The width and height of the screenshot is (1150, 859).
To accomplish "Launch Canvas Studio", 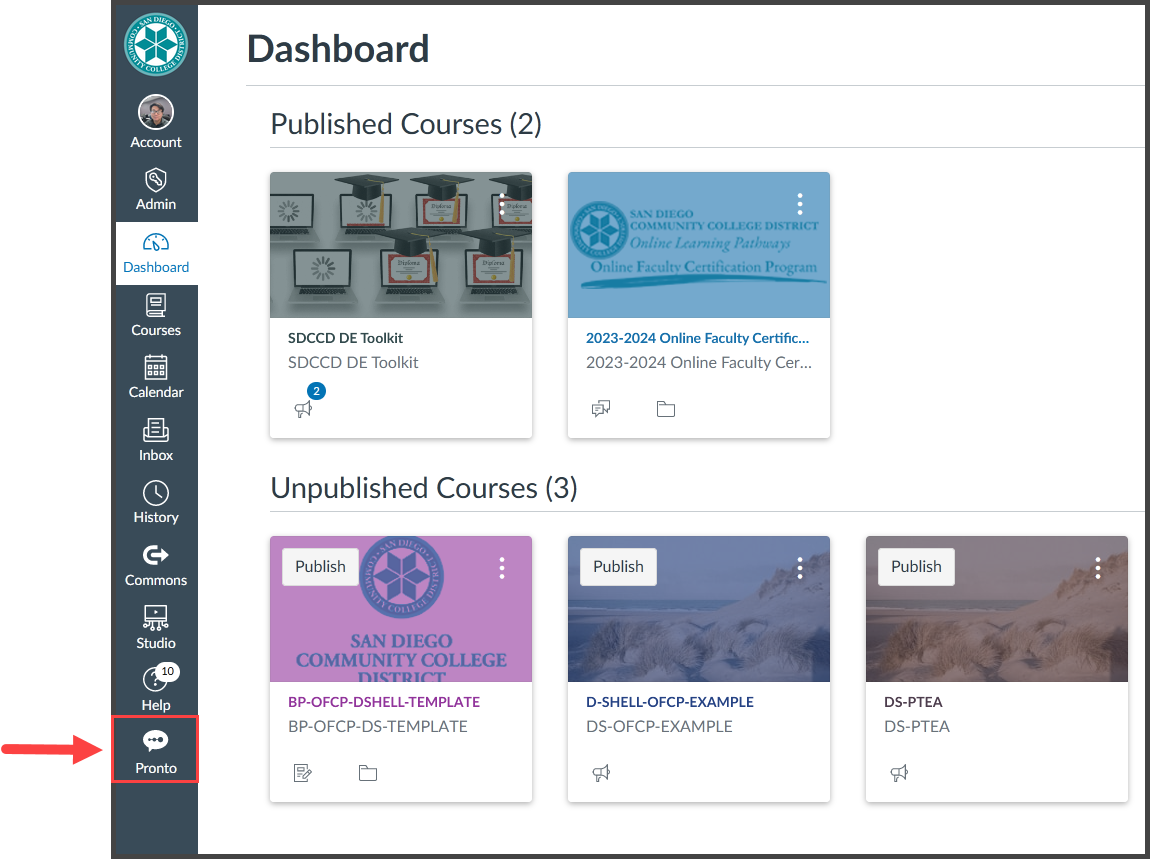I will coord(155,627).
